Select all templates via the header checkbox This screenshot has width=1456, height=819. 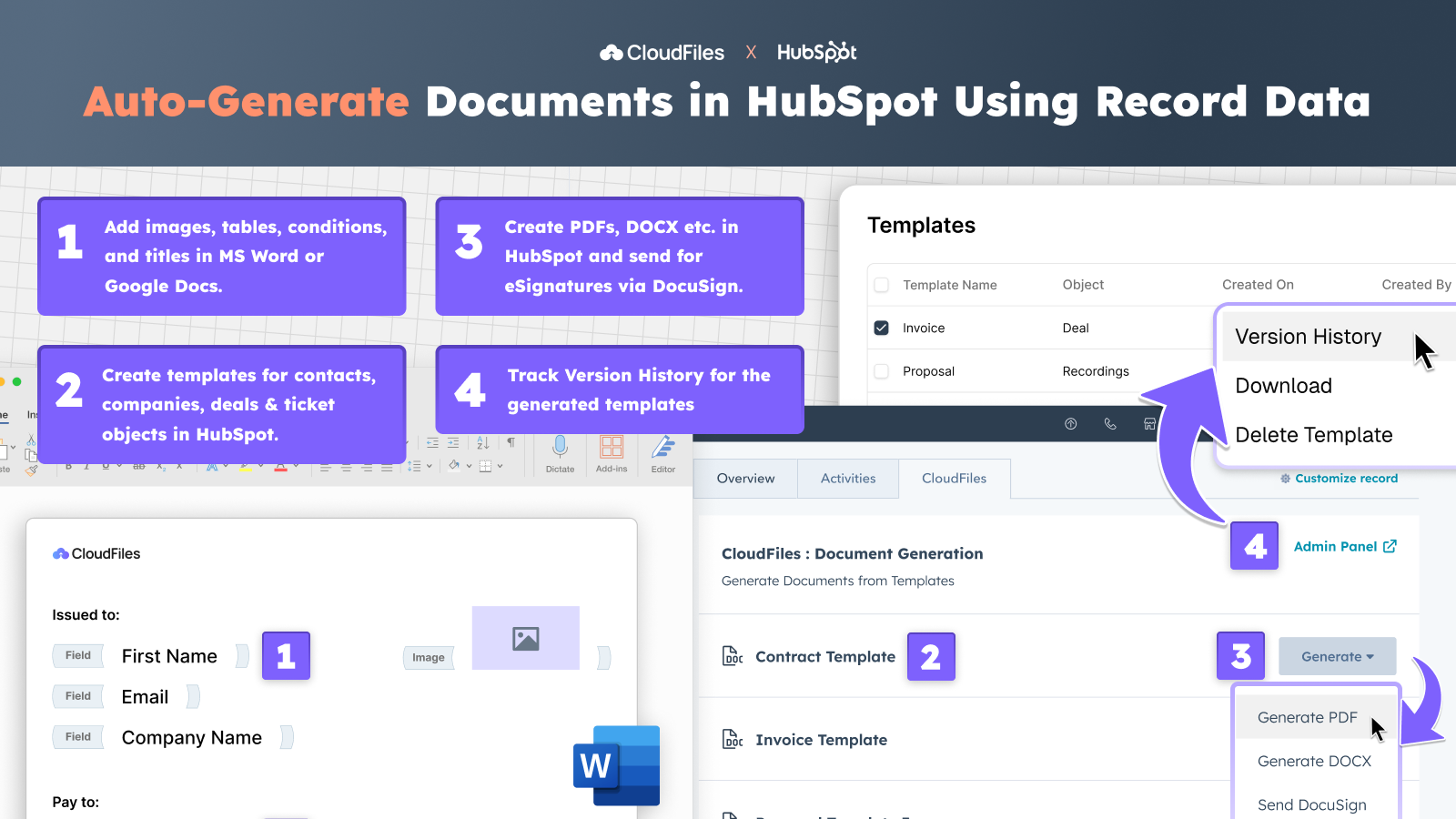point(881,285)
